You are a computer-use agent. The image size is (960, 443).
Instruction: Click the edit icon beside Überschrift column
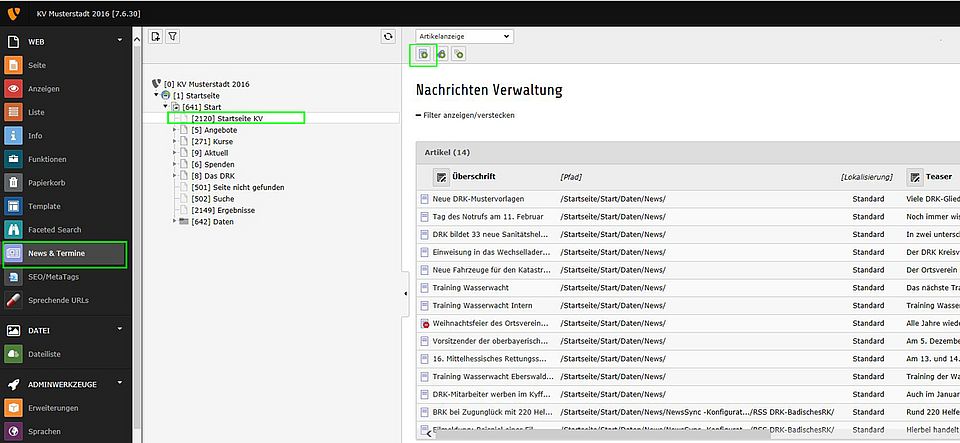tap(441, 176)
